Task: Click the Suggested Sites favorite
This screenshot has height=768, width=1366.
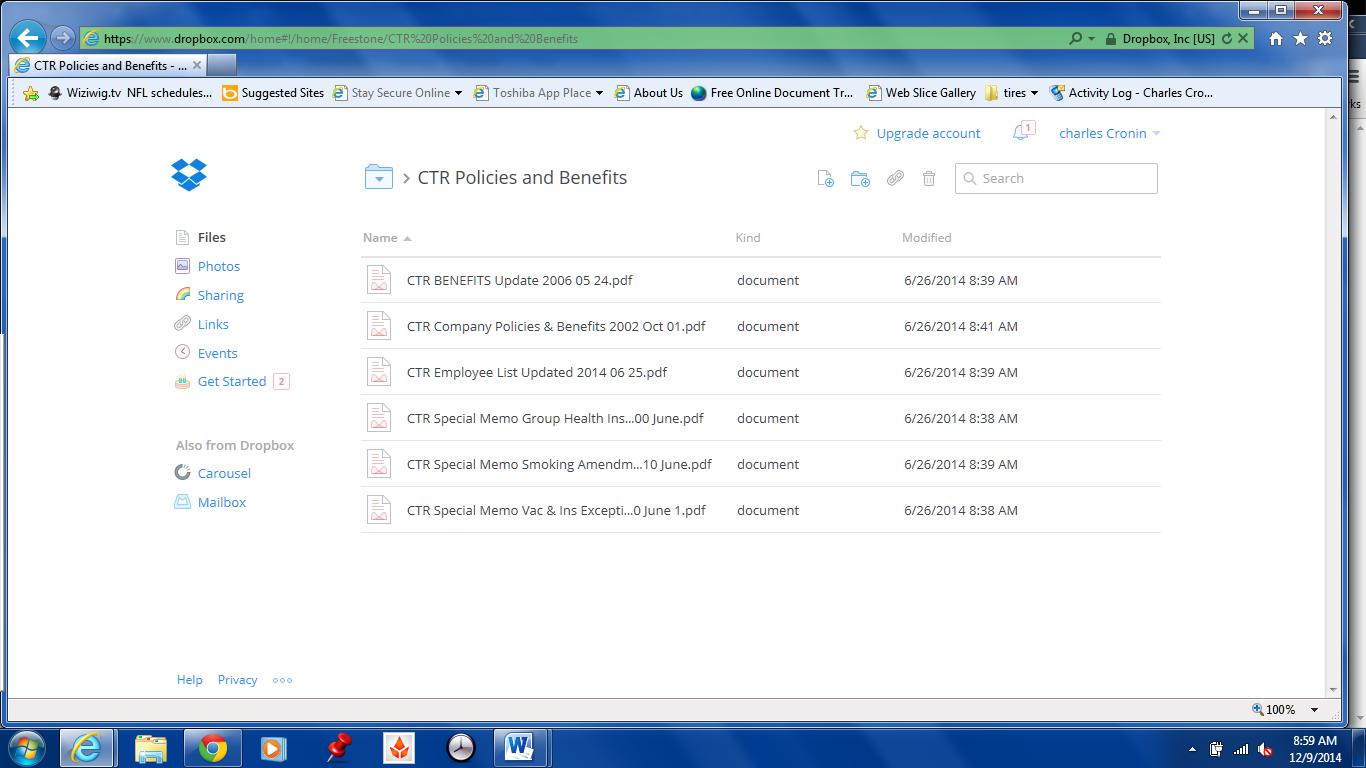Action: click(273, 93)
